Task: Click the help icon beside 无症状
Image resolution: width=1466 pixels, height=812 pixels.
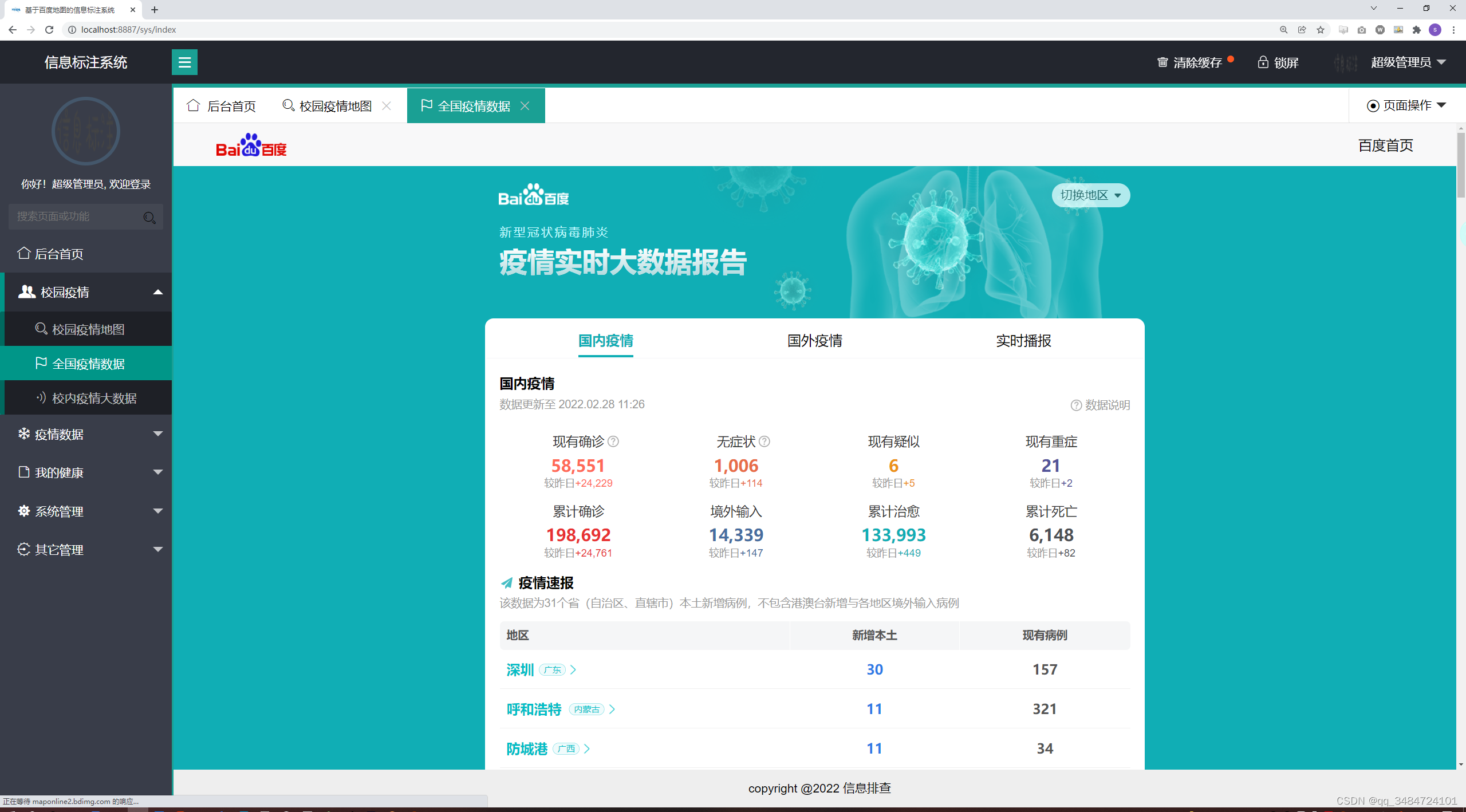Action: pyautogui.click(x=764, y=442)
